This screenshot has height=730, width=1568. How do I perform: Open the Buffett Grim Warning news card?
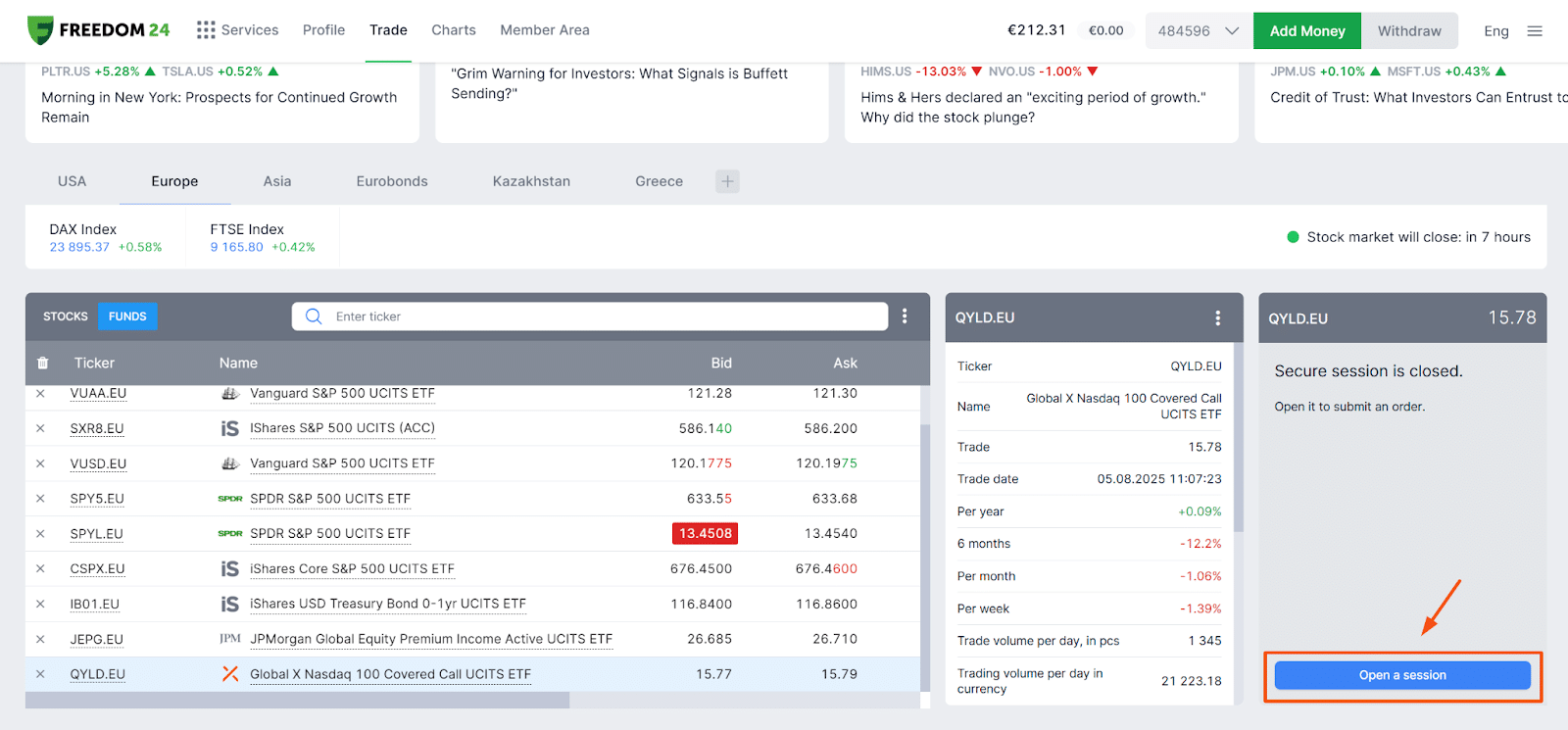pos(632,103)
